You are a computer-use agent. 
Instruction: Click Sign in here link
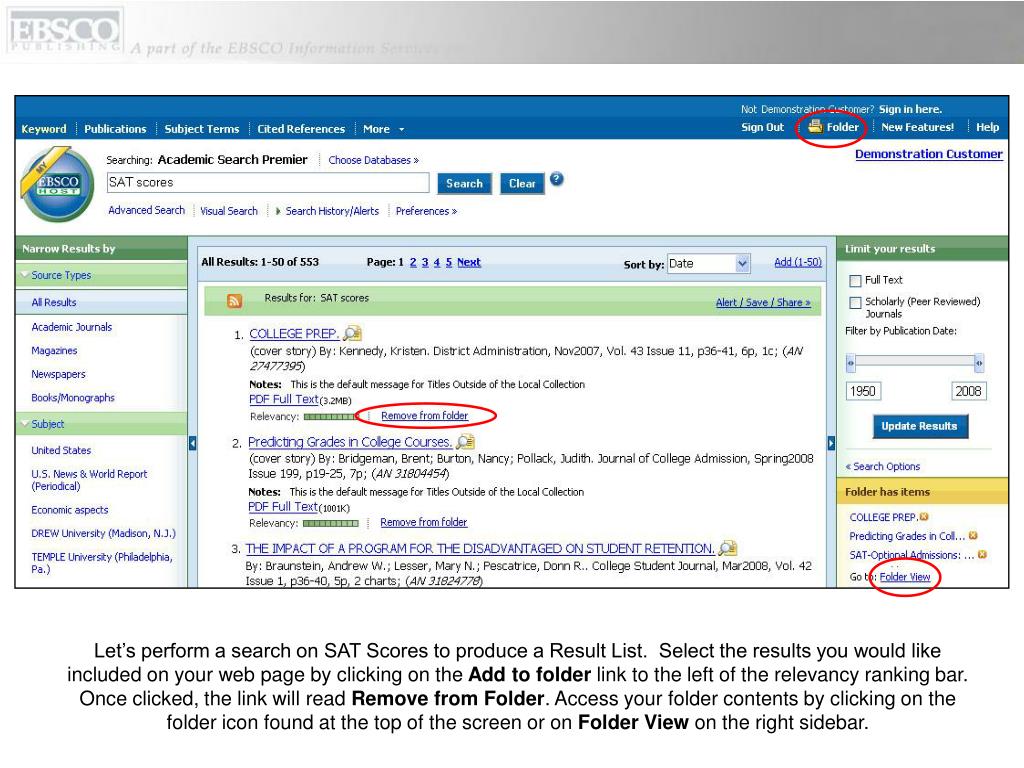910,109
